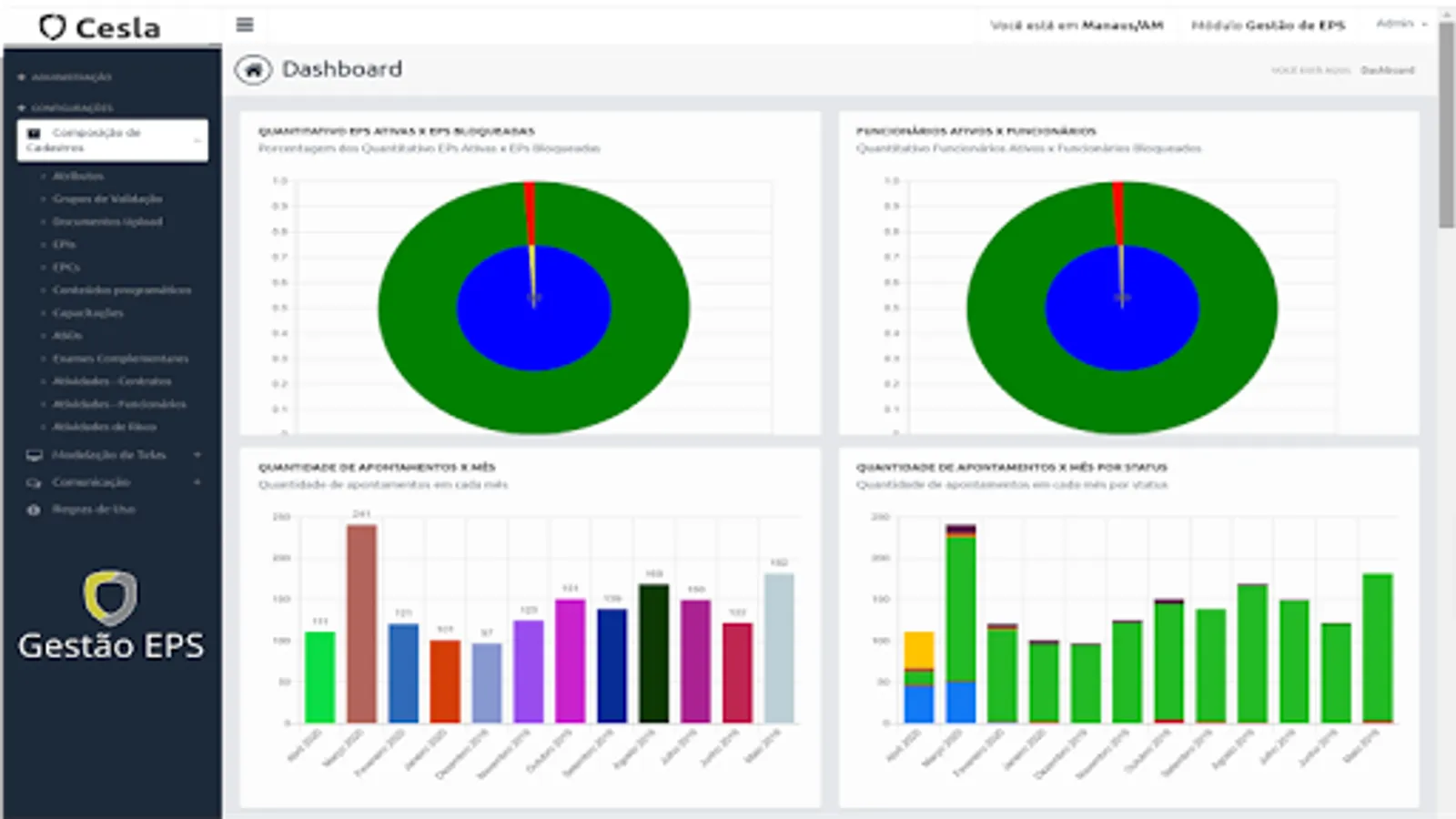This screenshot has width=1456, height=819.
Task: Open the Admin user dropdown
Action: (1401, 24)
